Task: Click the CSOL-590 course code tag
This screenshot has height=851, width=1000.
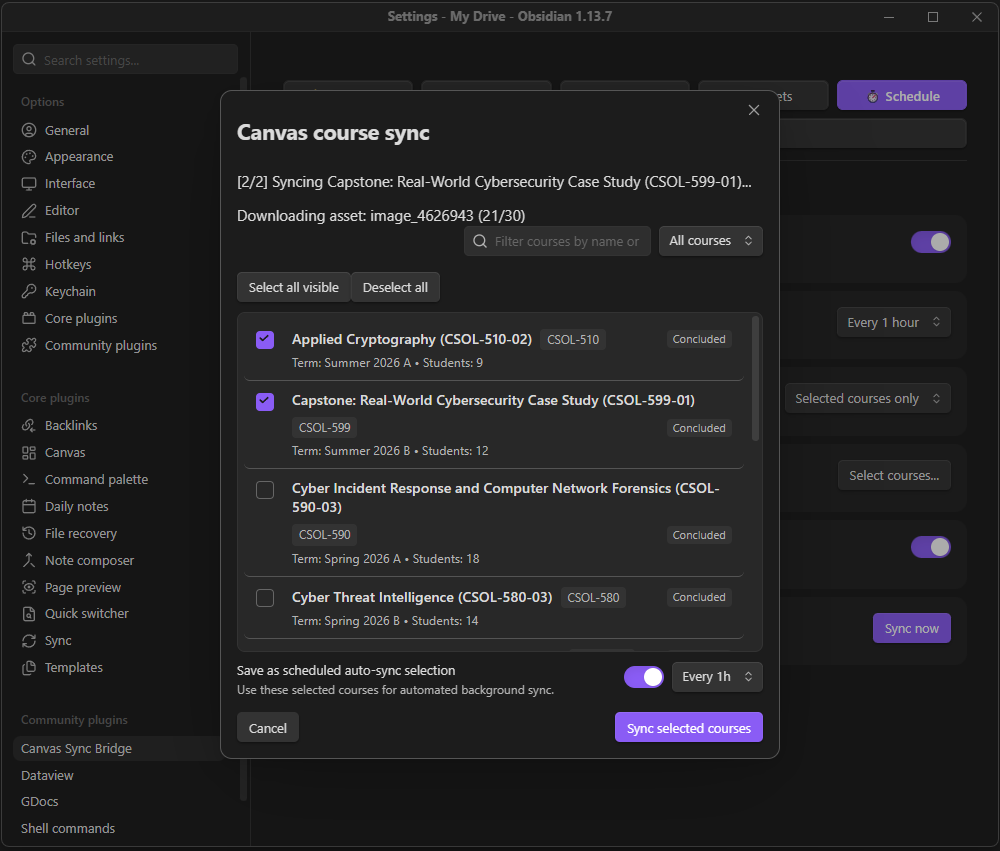Action: 325,535
